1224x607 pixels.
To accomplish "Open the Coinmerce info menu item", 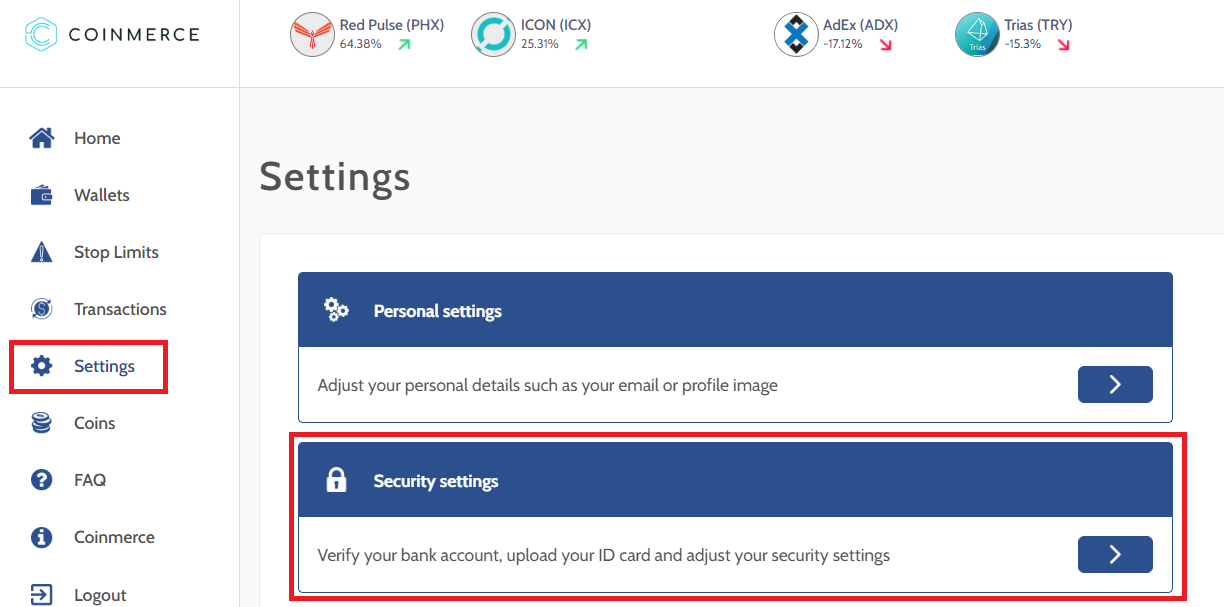I will 114,537.
